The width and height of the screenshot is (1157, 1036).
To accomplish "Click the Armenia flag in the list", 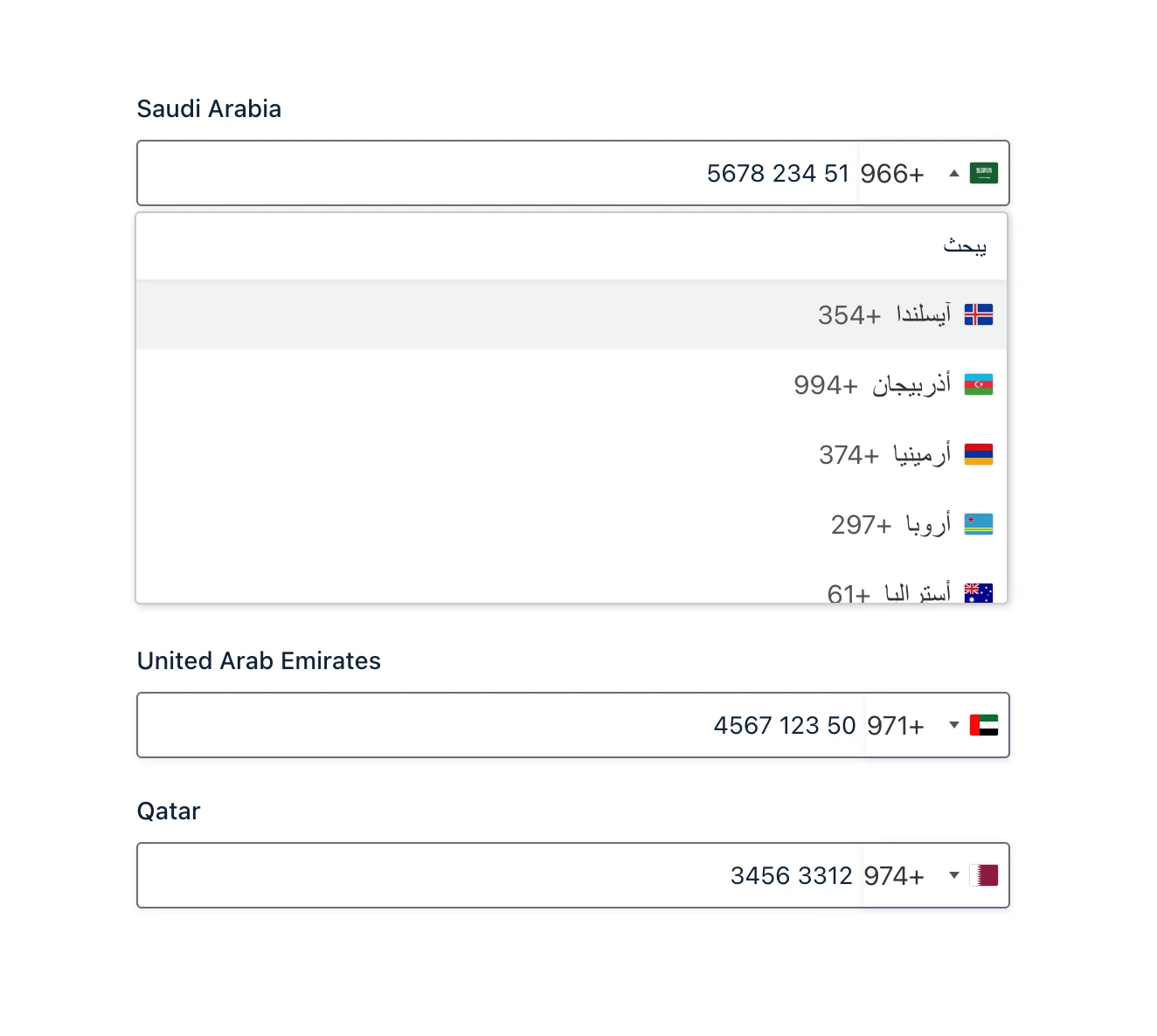I will [x=979, y=454].
